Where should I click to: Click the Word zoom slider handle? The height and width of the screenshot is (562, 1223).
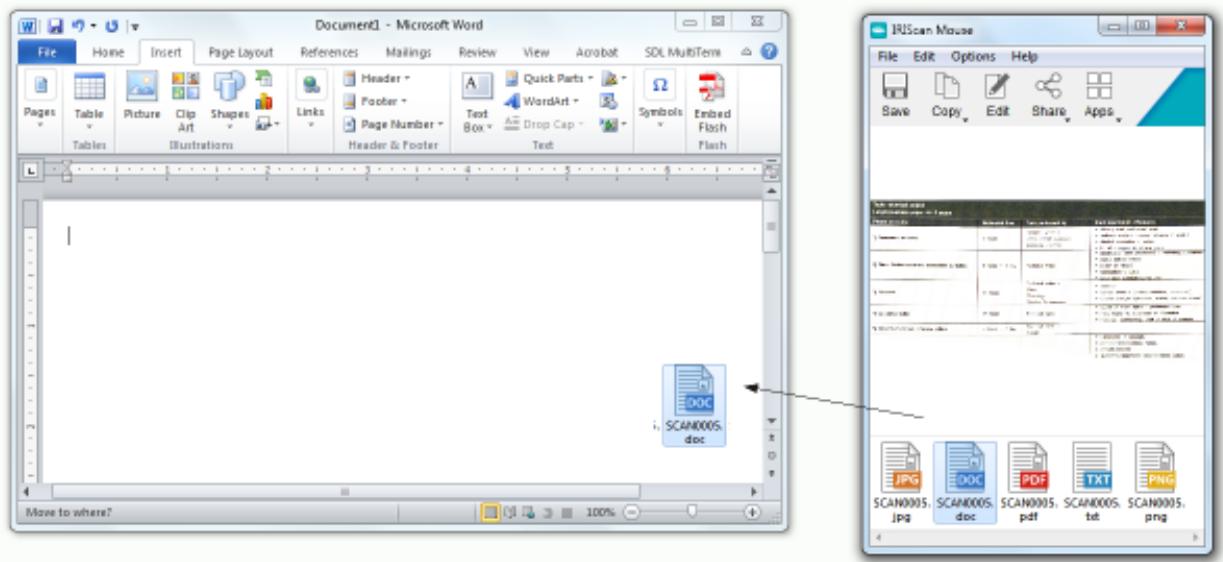coord(692,512)
